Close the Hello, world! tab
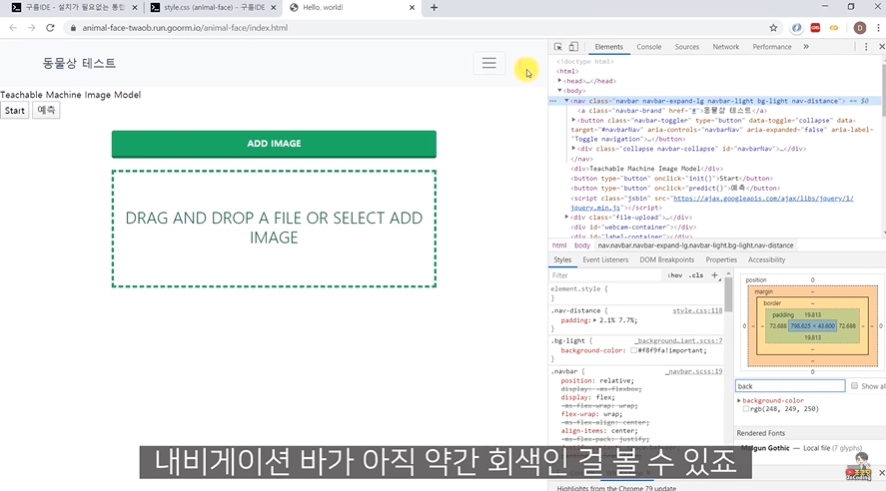The width and height of the screenshot is (886, 491). [412, 7]
